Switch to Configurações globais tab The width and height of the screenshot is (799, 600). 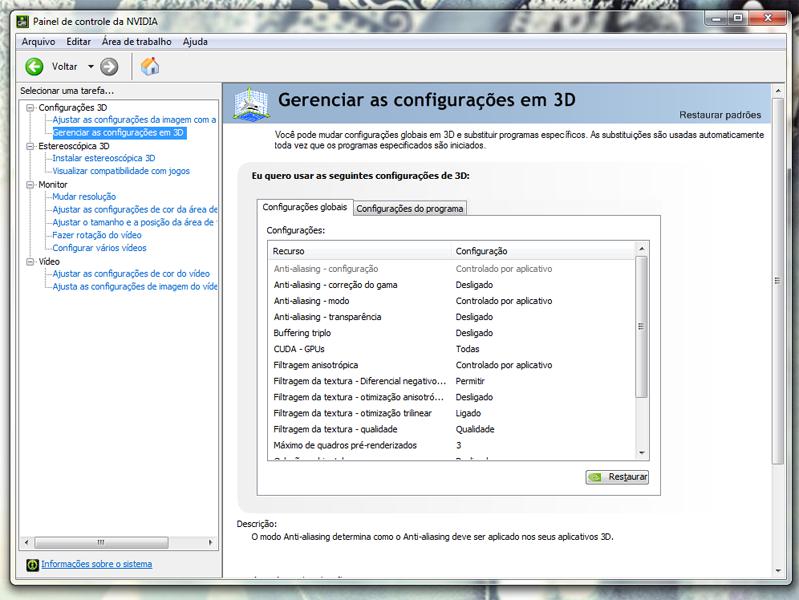pos(305,207)
